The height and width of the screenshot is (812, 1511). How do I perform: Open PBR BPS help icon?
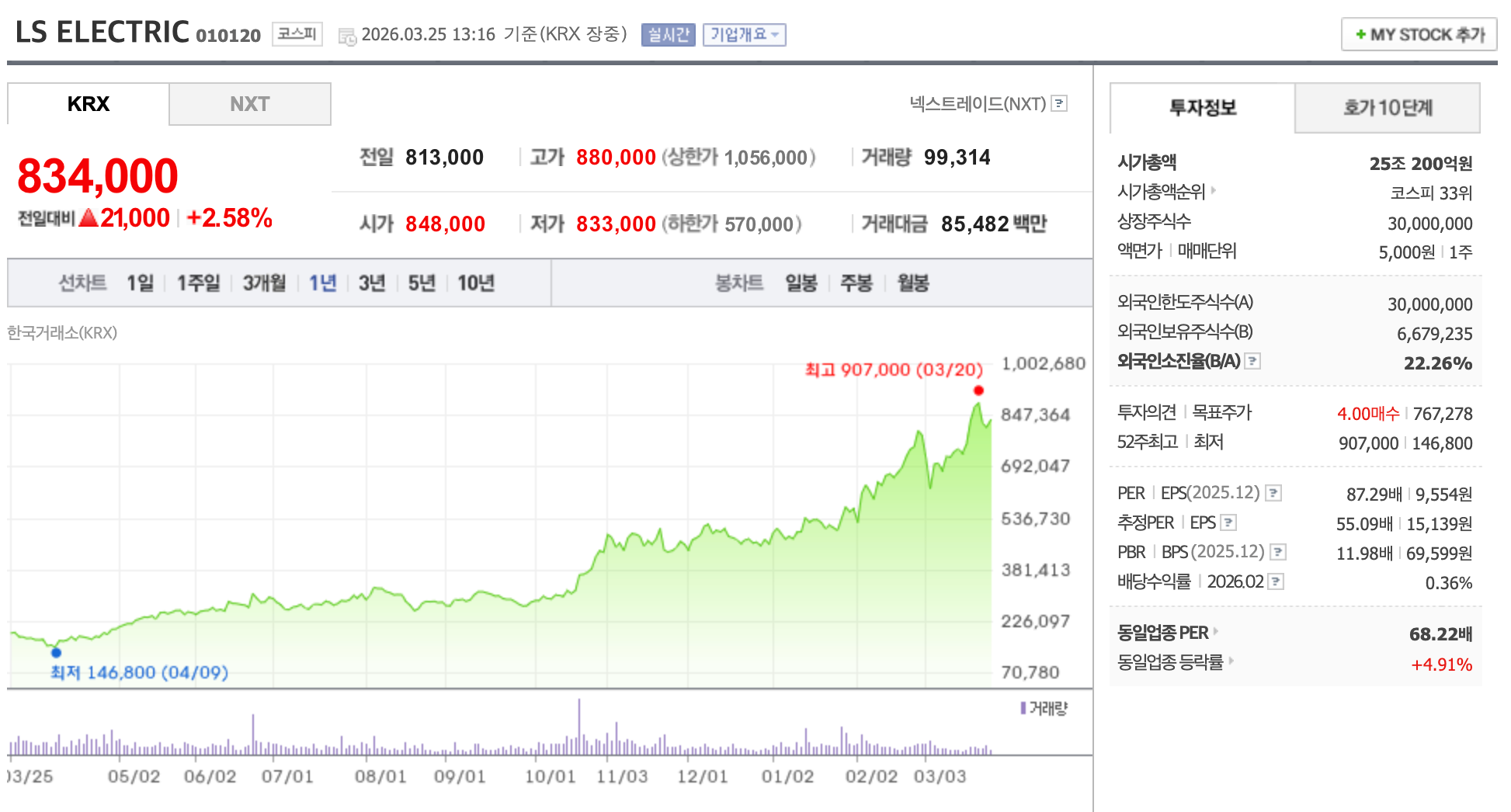click(x=1278, y=552)
